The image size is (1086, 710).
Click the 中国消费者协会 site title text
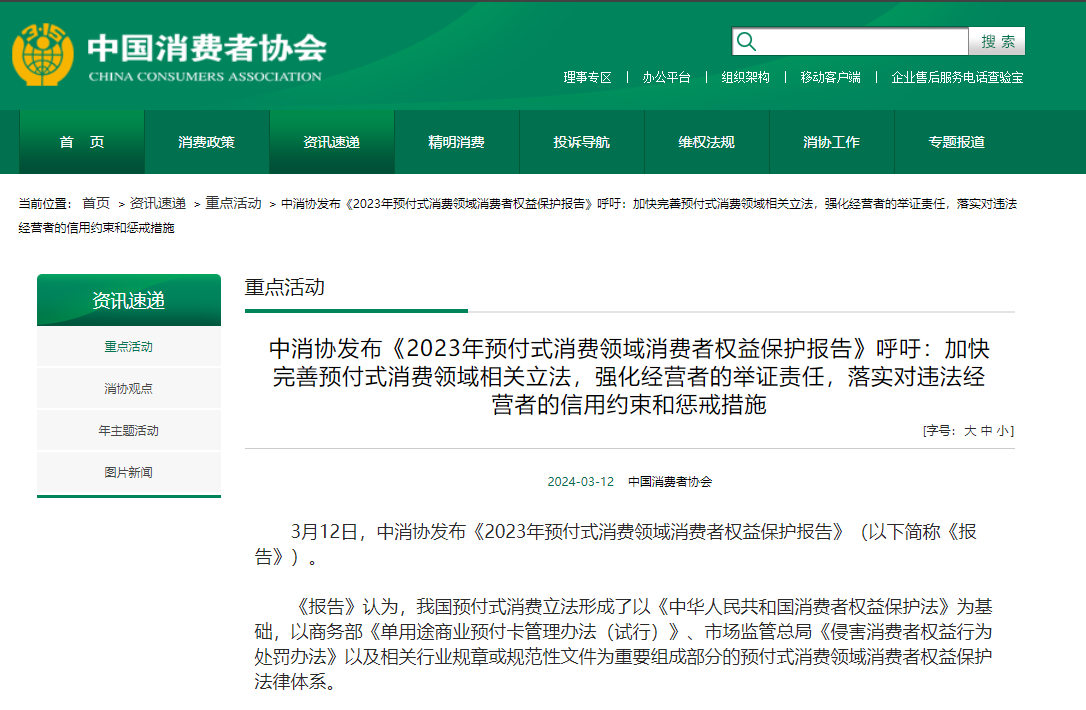point(206,48)
